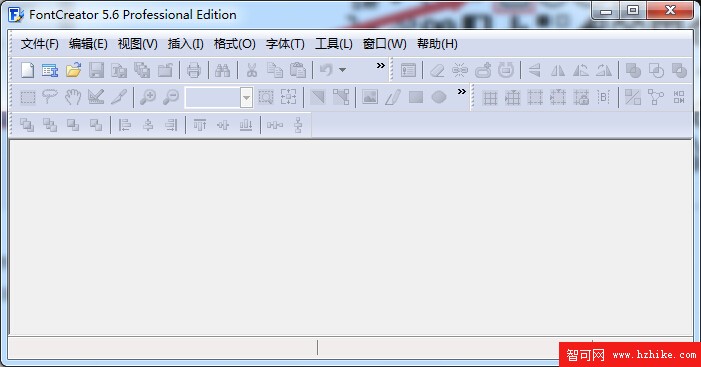
Task: Click the glyph properties card icon
Action: [408, 71]
